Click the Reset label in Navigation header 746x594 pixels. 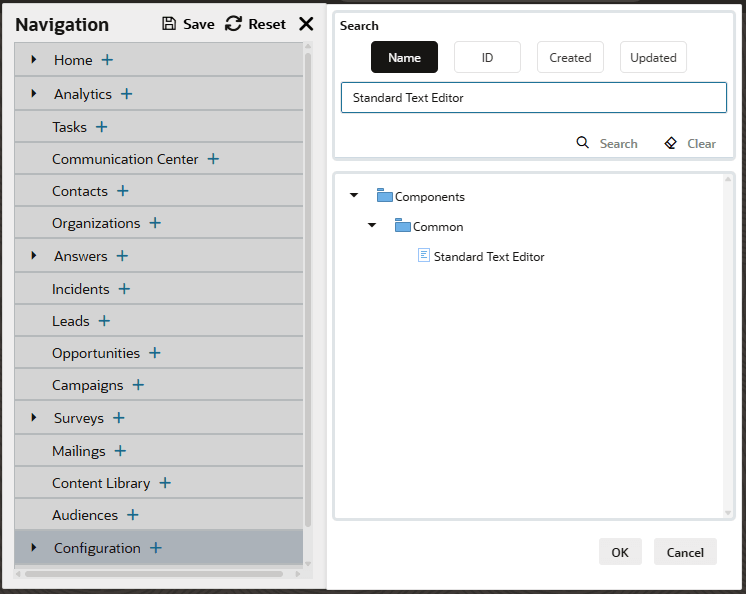pyautogui.click(x=267, y=24)
